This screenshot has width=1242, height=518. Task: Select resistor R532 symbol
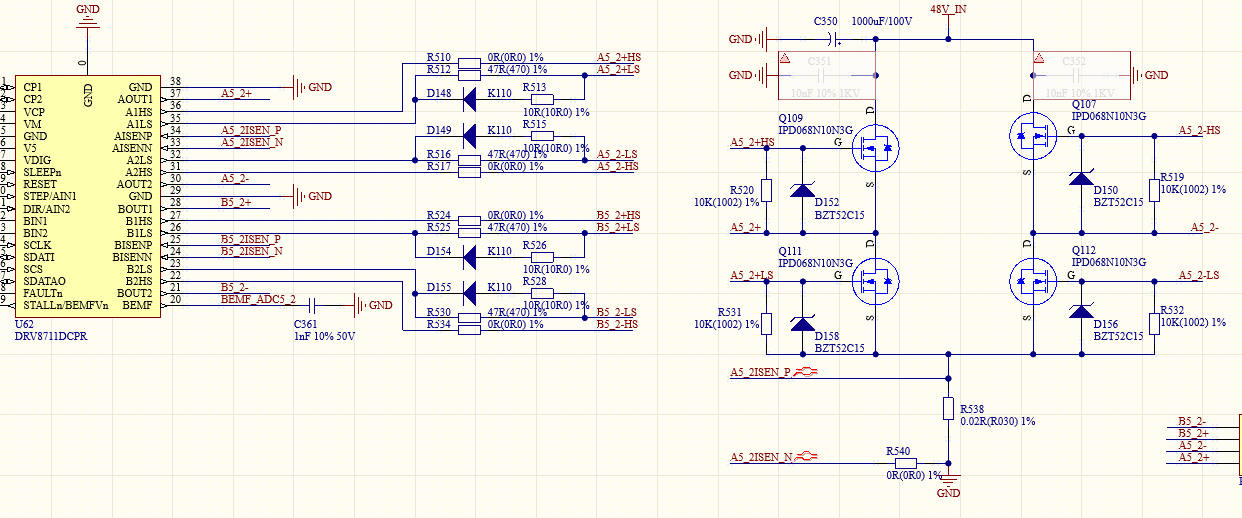click(x=1153, y=323)
